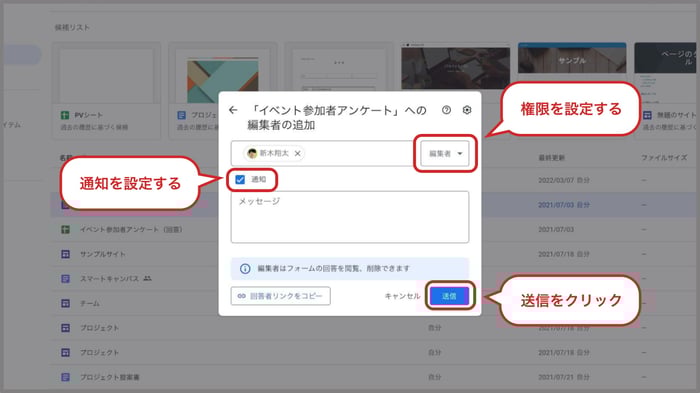Click the 2022/03/07 自分 date cell

[564, 180]
